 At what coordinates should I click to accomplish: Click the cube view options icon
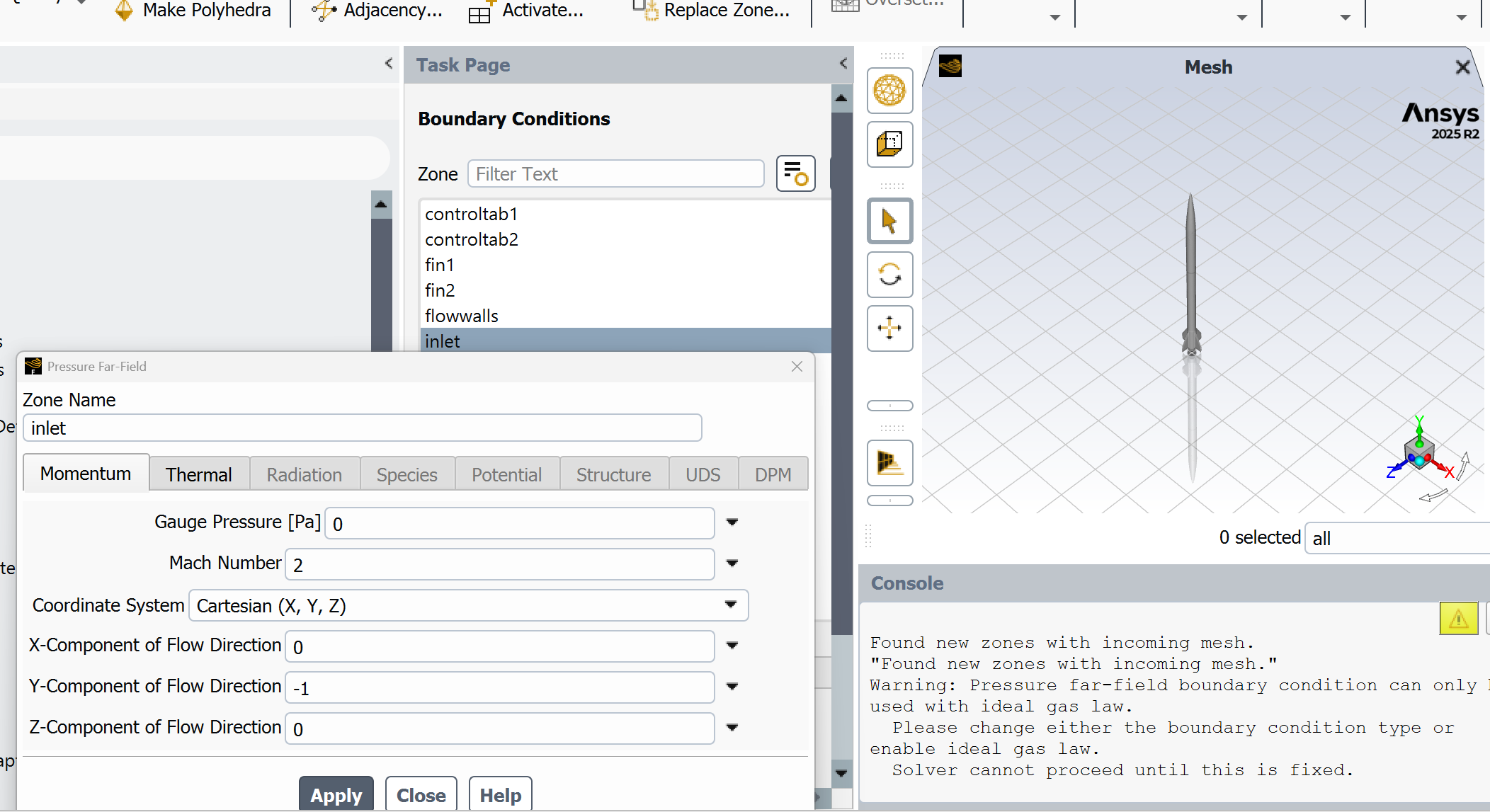[889, 144]
